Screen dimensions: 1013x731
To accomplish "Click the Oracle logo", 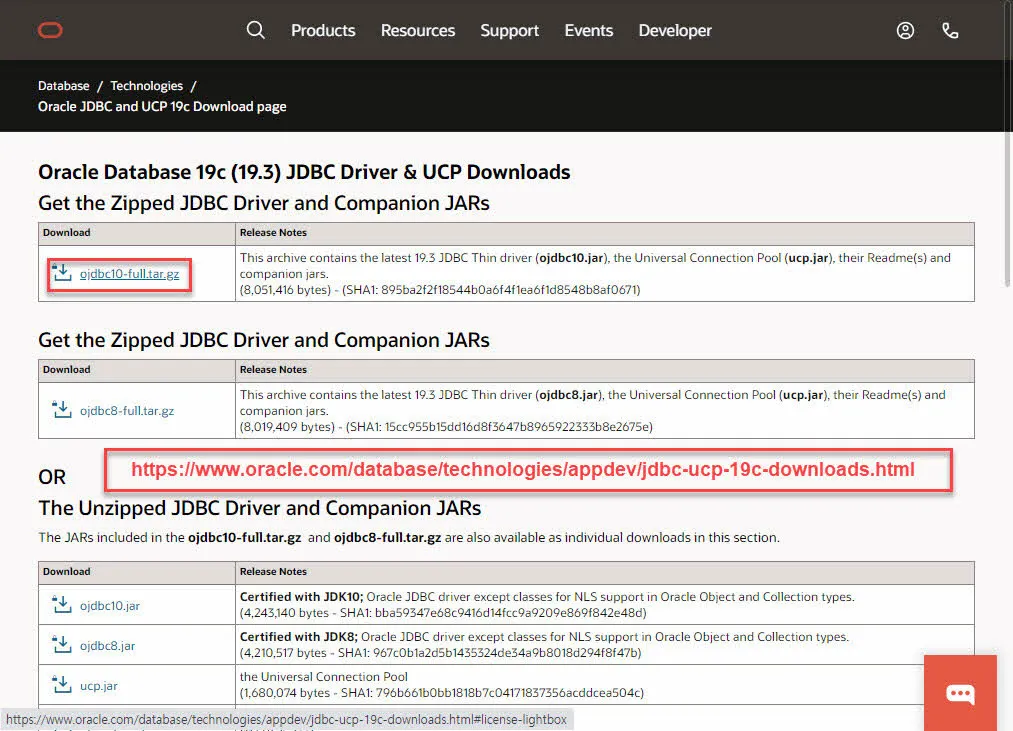I will [50, 30].
